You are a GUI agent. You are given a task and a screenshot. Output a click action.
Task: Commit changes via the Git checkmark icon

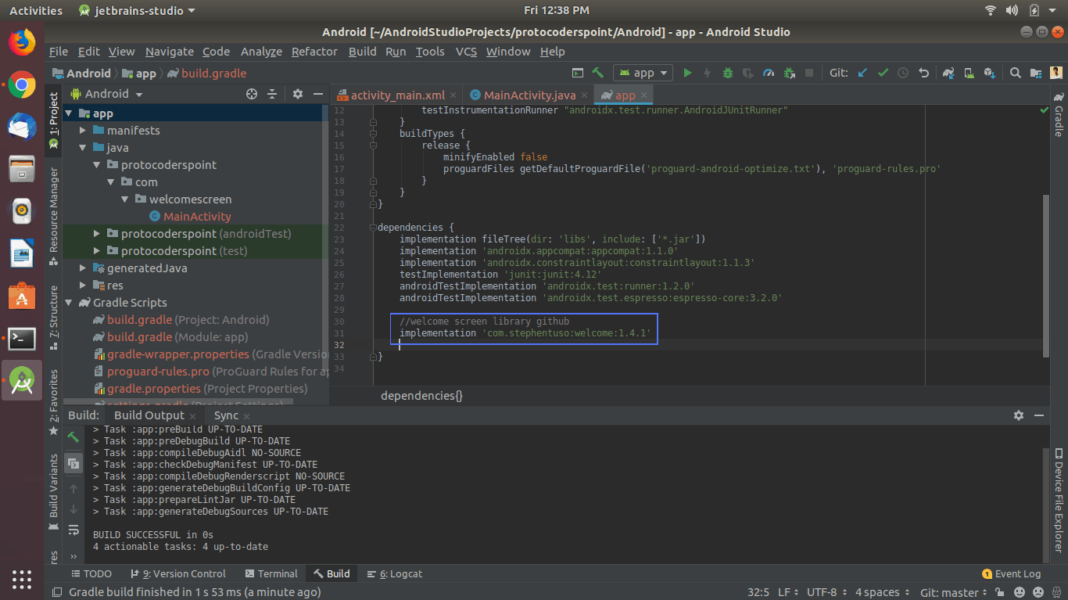(x=883, y=72)
